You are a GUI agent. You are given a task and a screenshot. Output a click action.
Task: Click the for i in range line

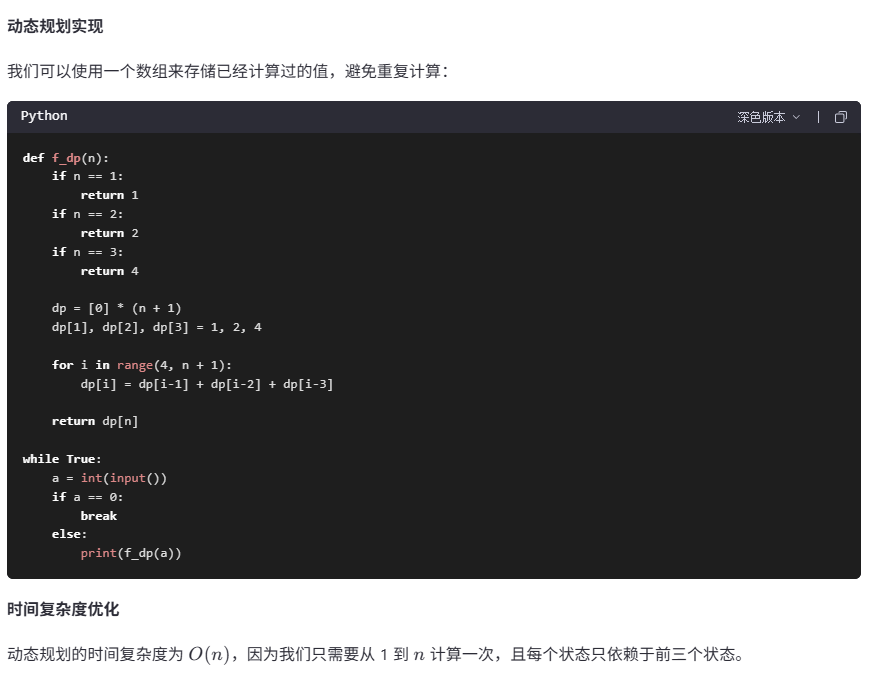pos(141,365)
